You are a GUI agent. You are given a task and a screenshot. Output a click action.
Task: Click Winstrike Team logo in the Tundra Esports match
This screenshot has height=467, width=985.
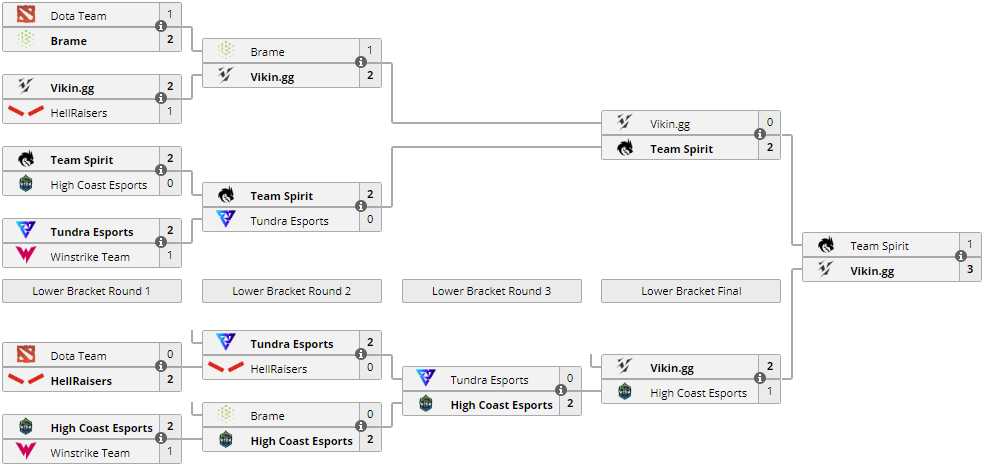[x=26, y=257]
